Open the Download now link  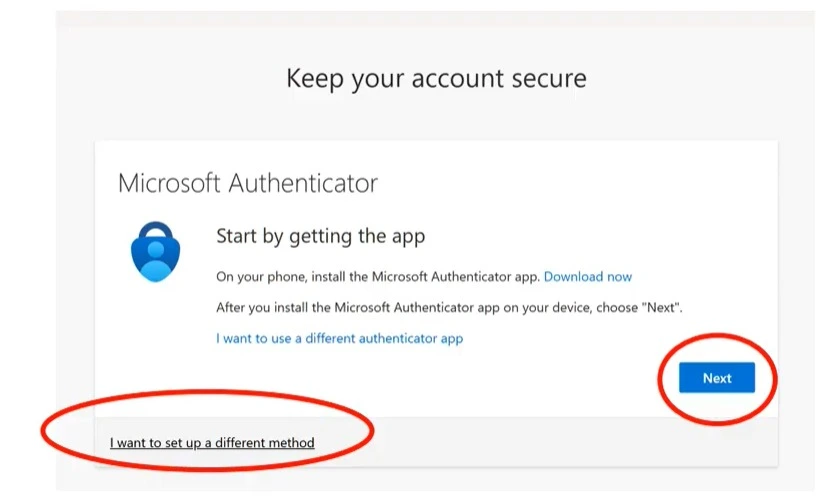point(588,277)
